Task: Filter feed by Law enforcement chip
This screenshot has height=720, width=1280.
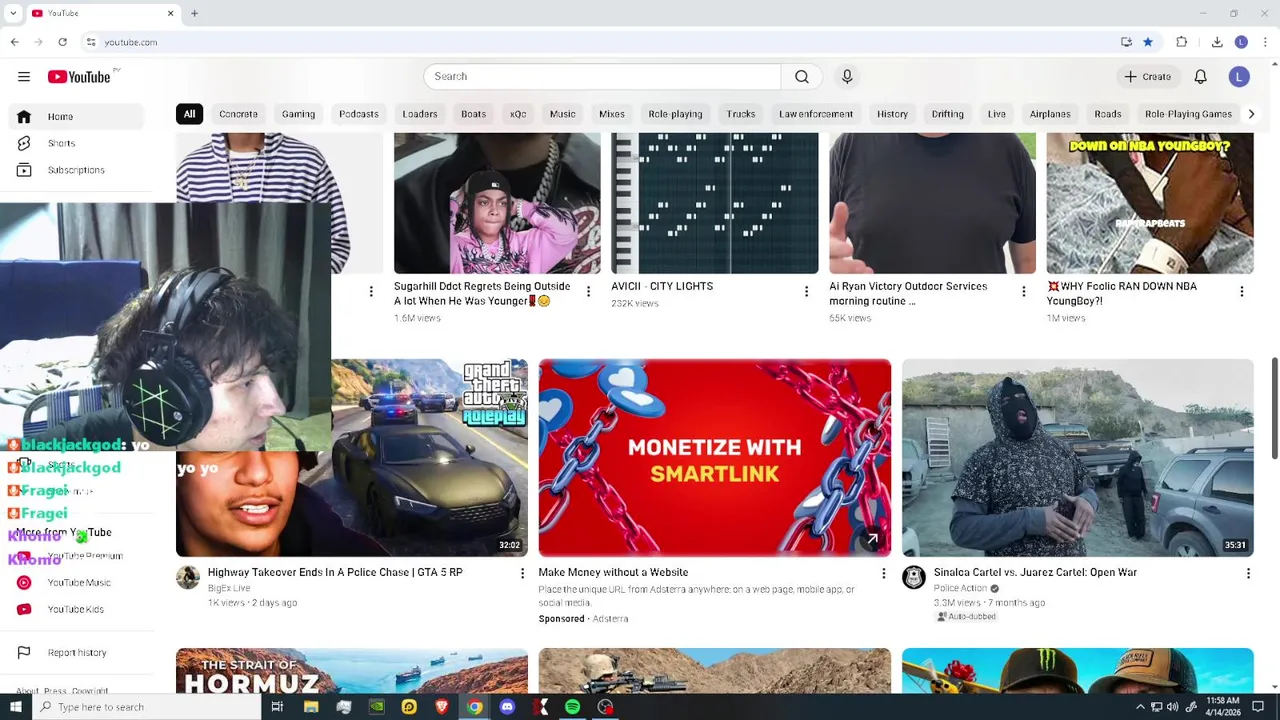Action: coord(816,114)
